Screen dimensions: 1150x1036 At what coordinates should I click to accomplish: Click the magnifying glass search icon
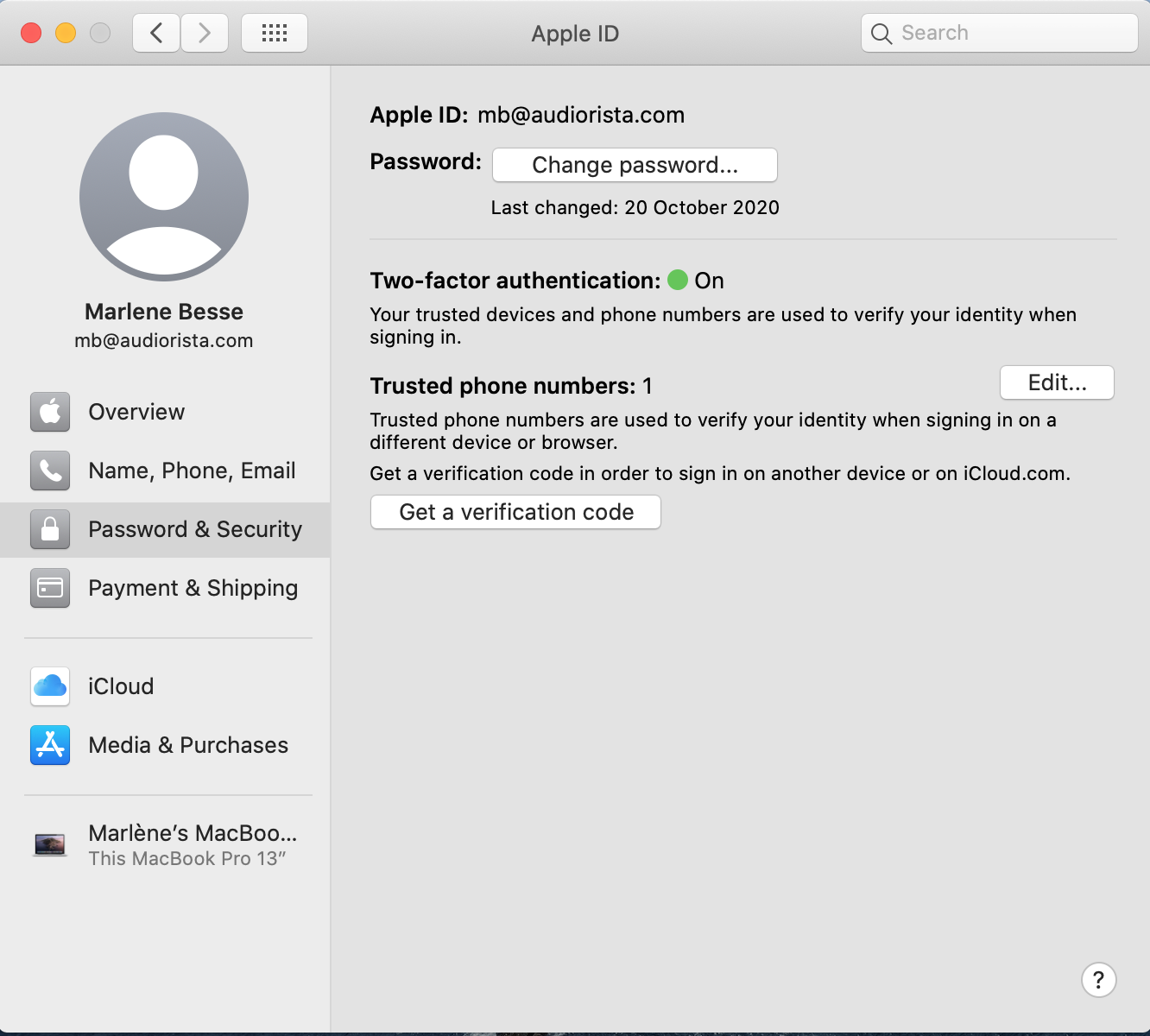(x=881, y=34)
